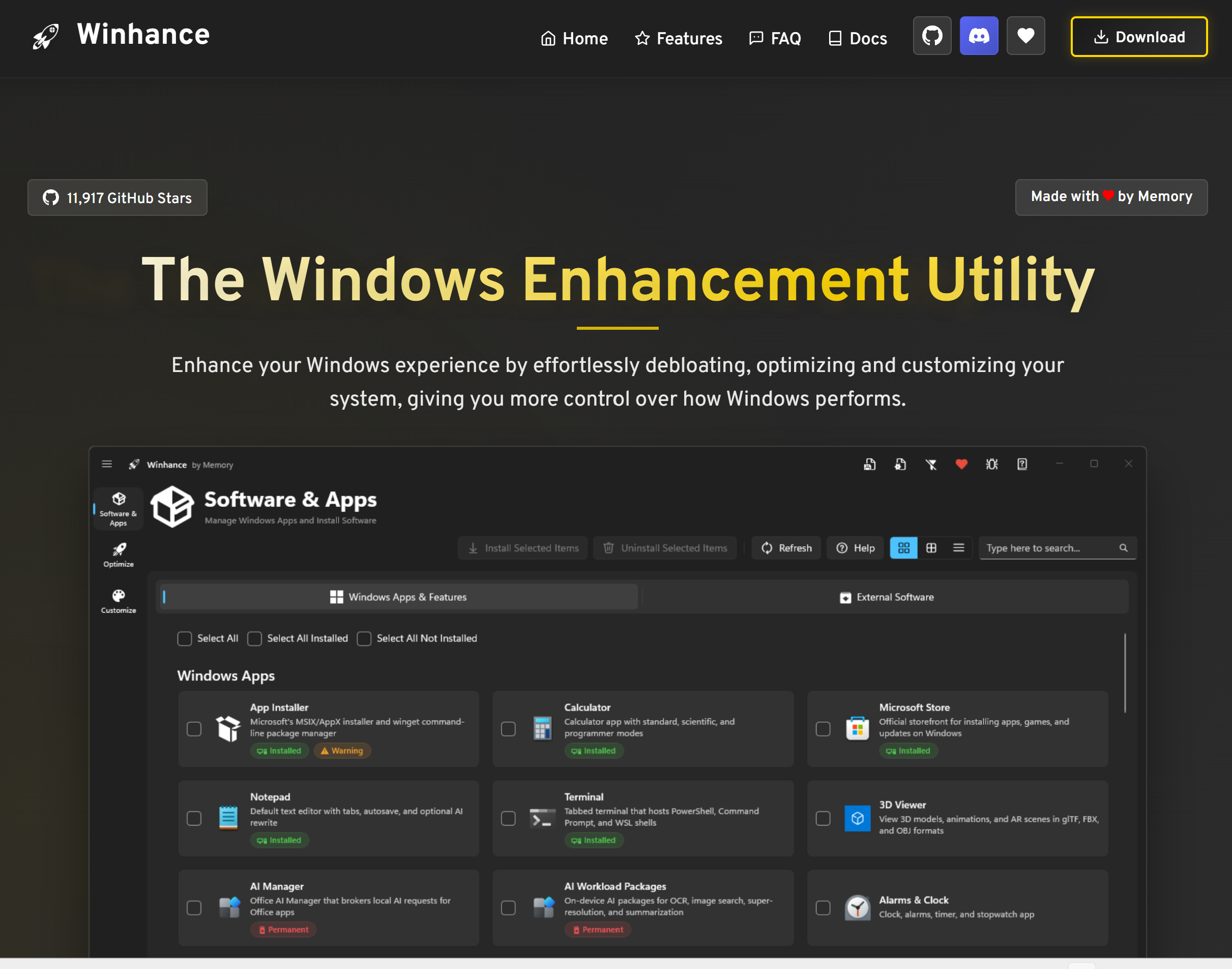Open the 11,917 GitHub Stars badge
The height and width of the screenshot is (969, 1232).
pyautogui.click(x=118, y=197)
